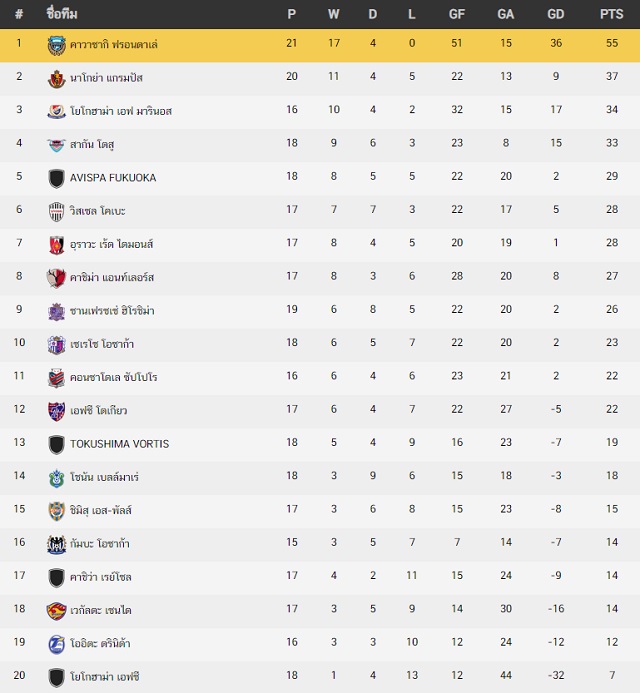Click the GF column header

(457, 14)
